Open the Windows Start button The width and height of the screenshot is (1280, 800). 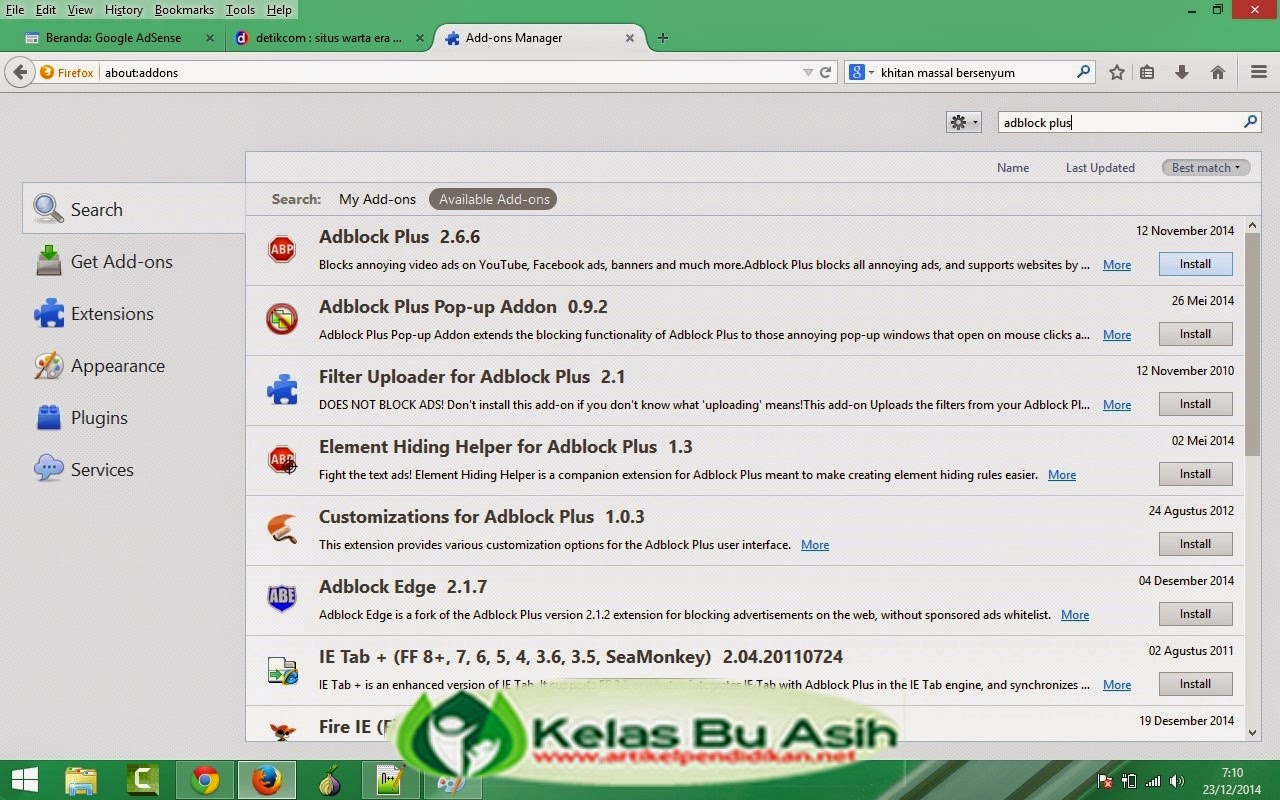(x=24, y=780)
